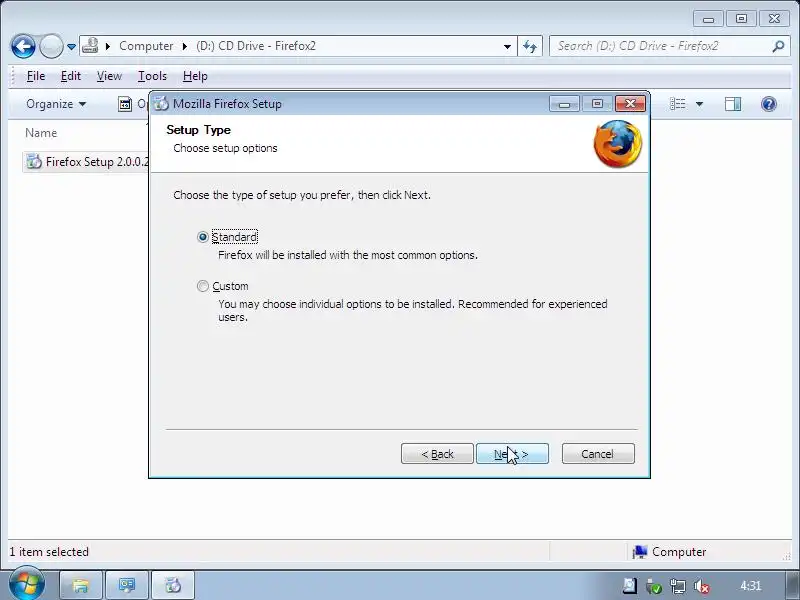
Task: Click the Refresh button beside address bar
Action: click(x=530, y=46)
